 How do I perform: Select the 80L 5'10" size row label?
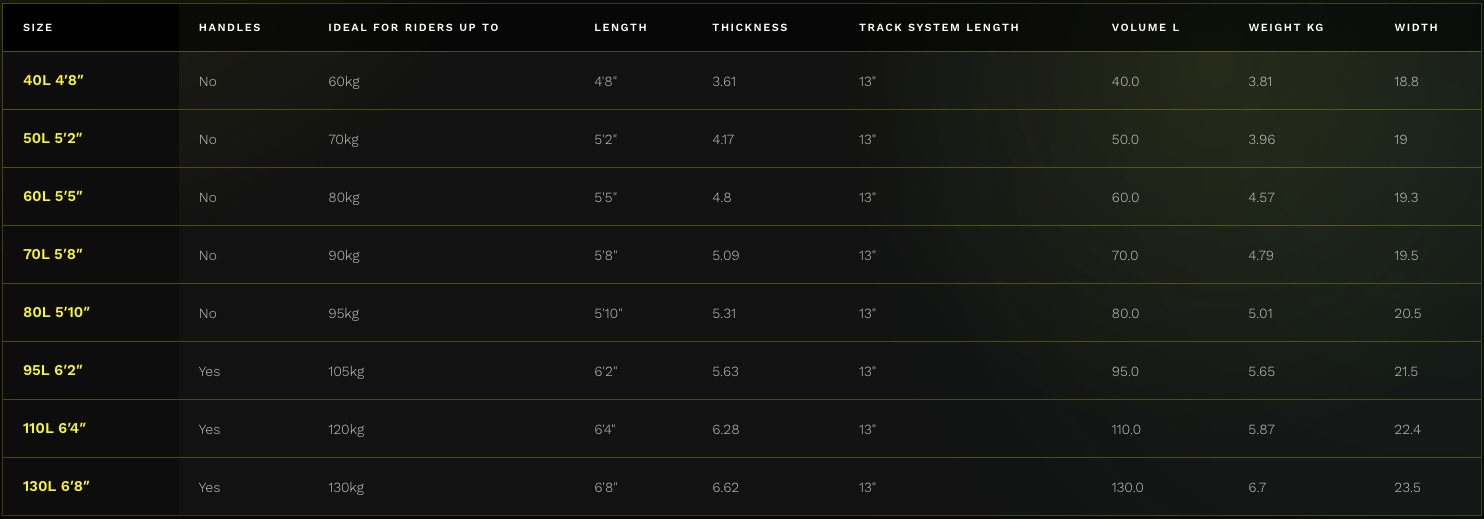pyautogui.click(x=57, y=313)
